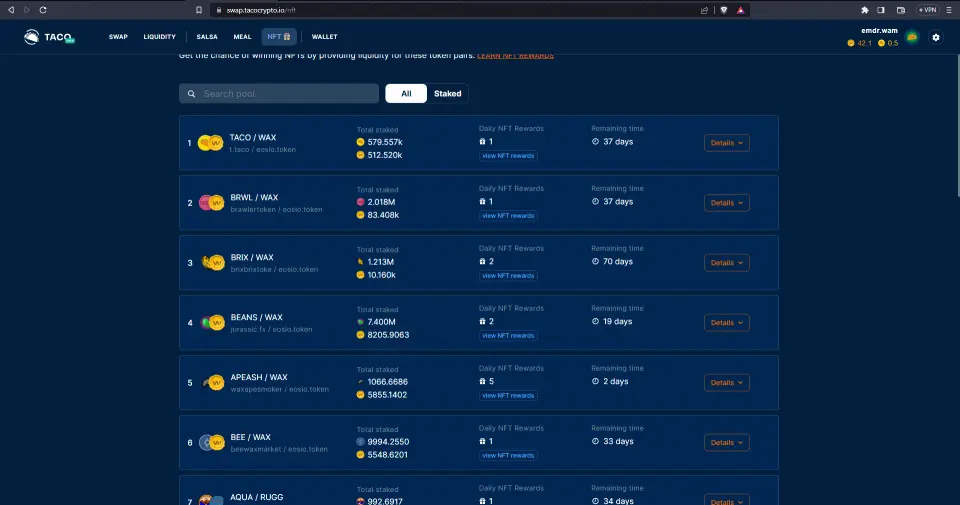Open the LEARN NFT REWARDS link
The image size is (960, 505).
click(x=516, y=56)
